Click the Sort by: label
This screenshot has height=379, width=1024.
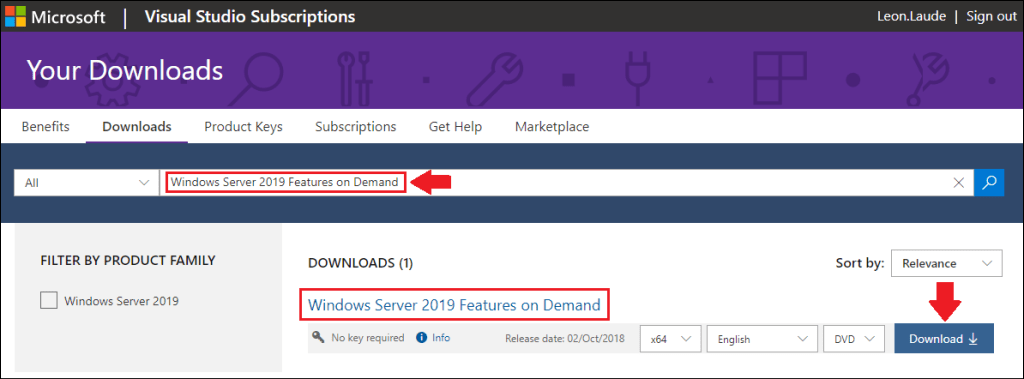click(x=860, y=263)
